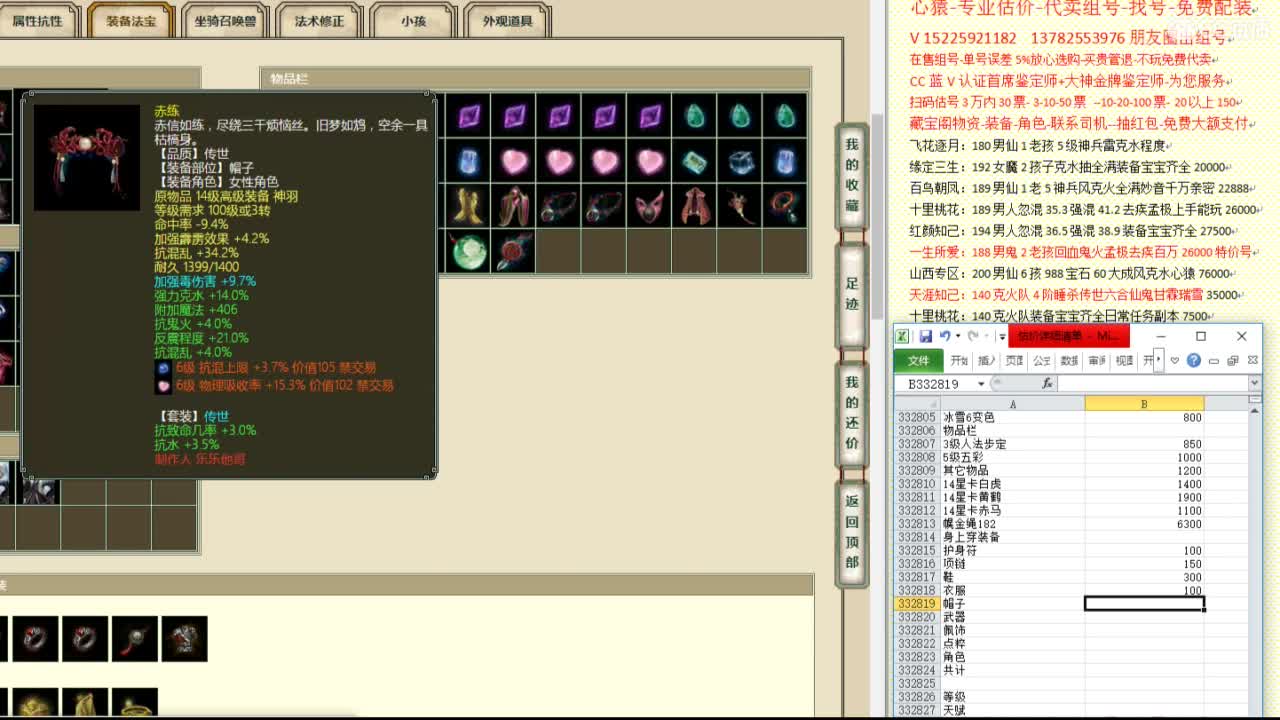Open 我的收藏 side button
1280x720 pixels.
(x=852, y=175)
